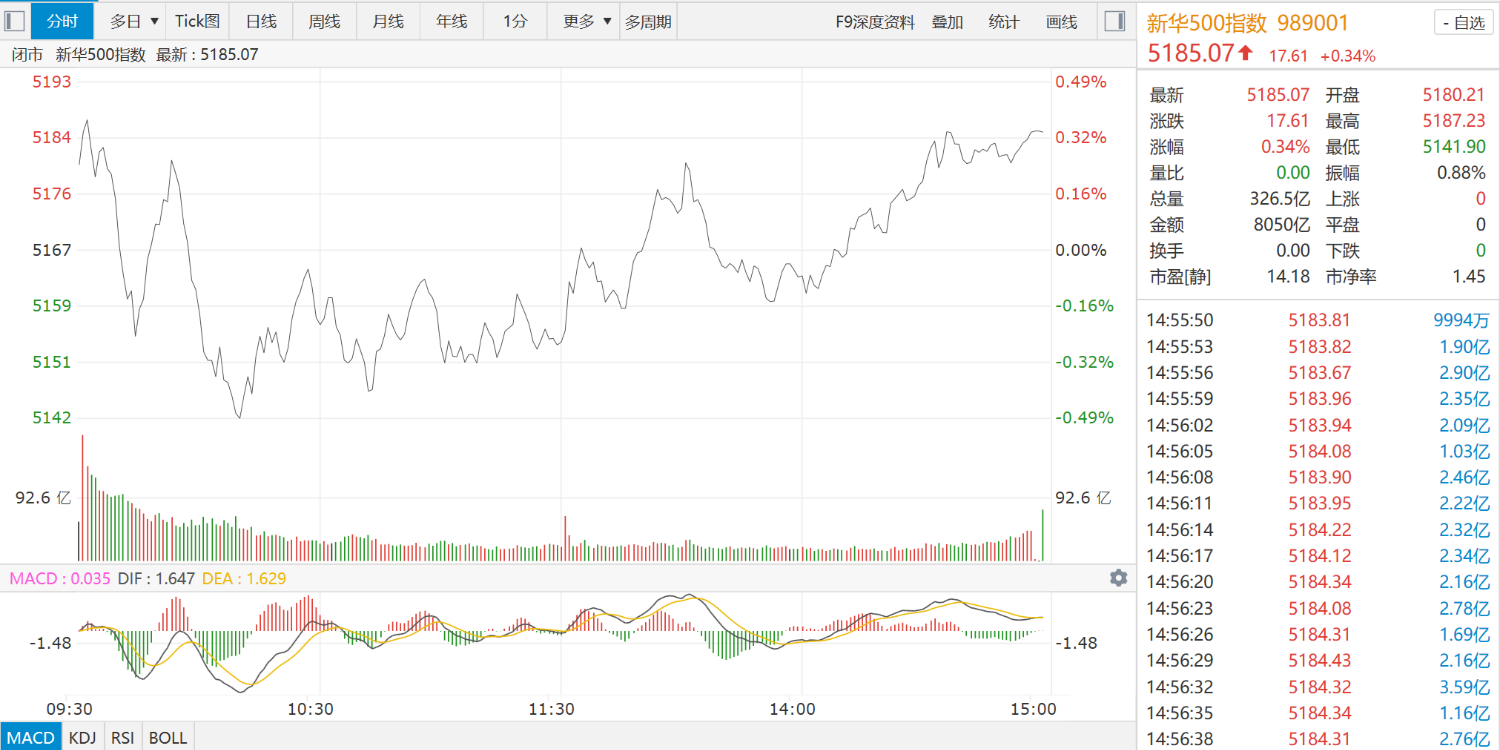
Task: Toggle the right sidebar panel icon
Action: 1113,21
